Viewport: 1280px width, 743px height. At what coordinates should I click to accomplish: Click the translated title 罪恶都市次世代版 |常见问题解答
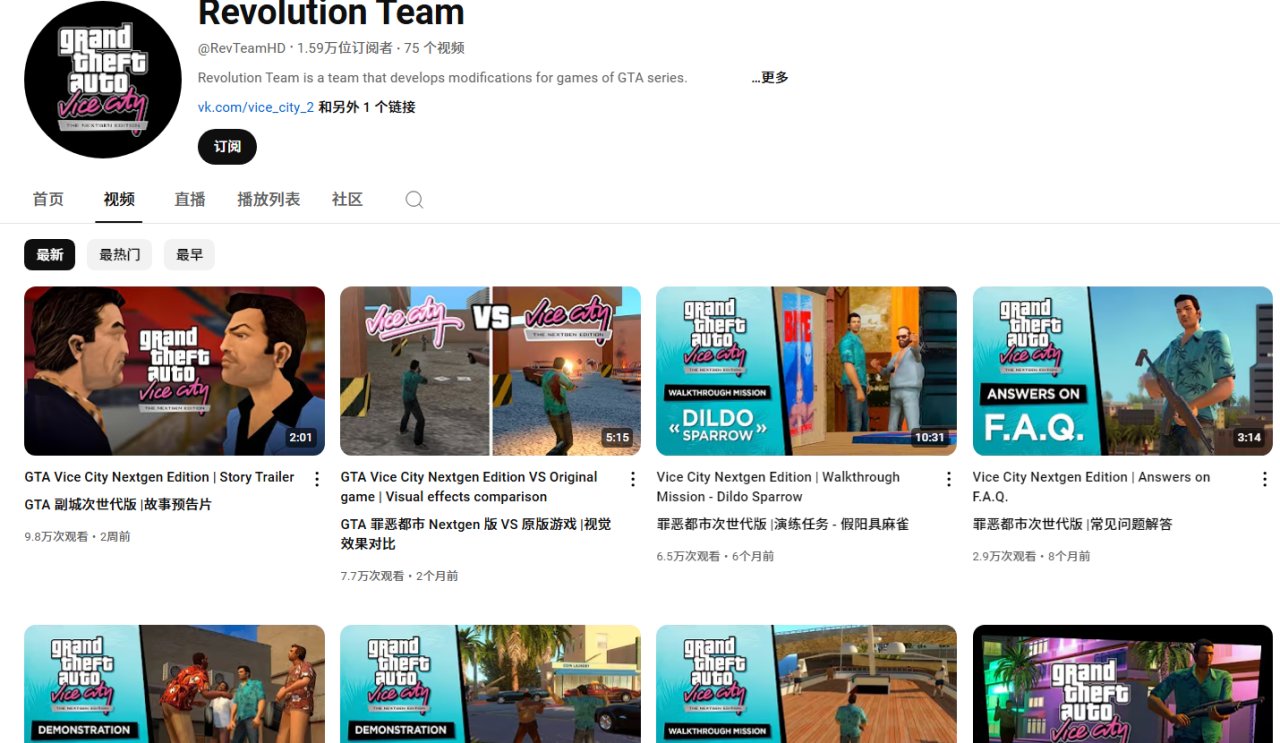(x=1072, y=524)
